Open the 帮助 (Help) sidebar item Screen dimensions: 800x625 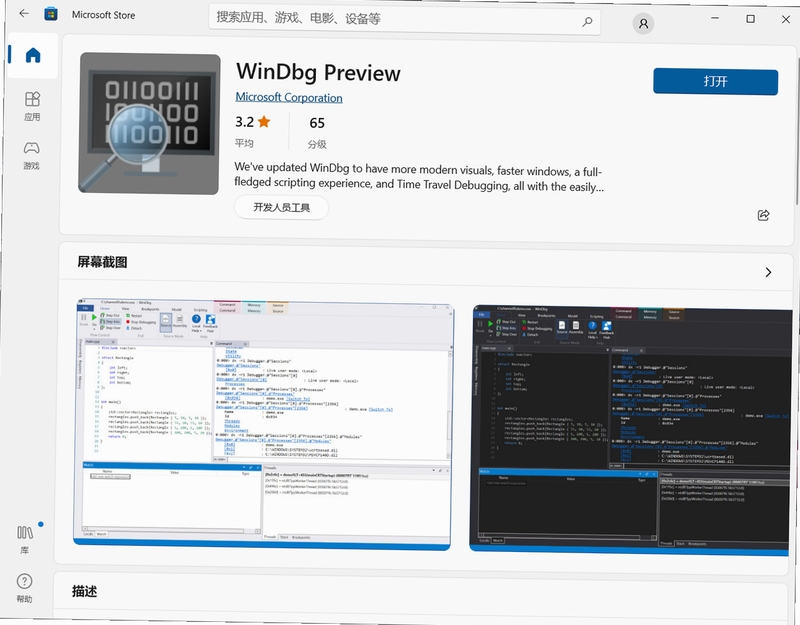click(24, 588)
